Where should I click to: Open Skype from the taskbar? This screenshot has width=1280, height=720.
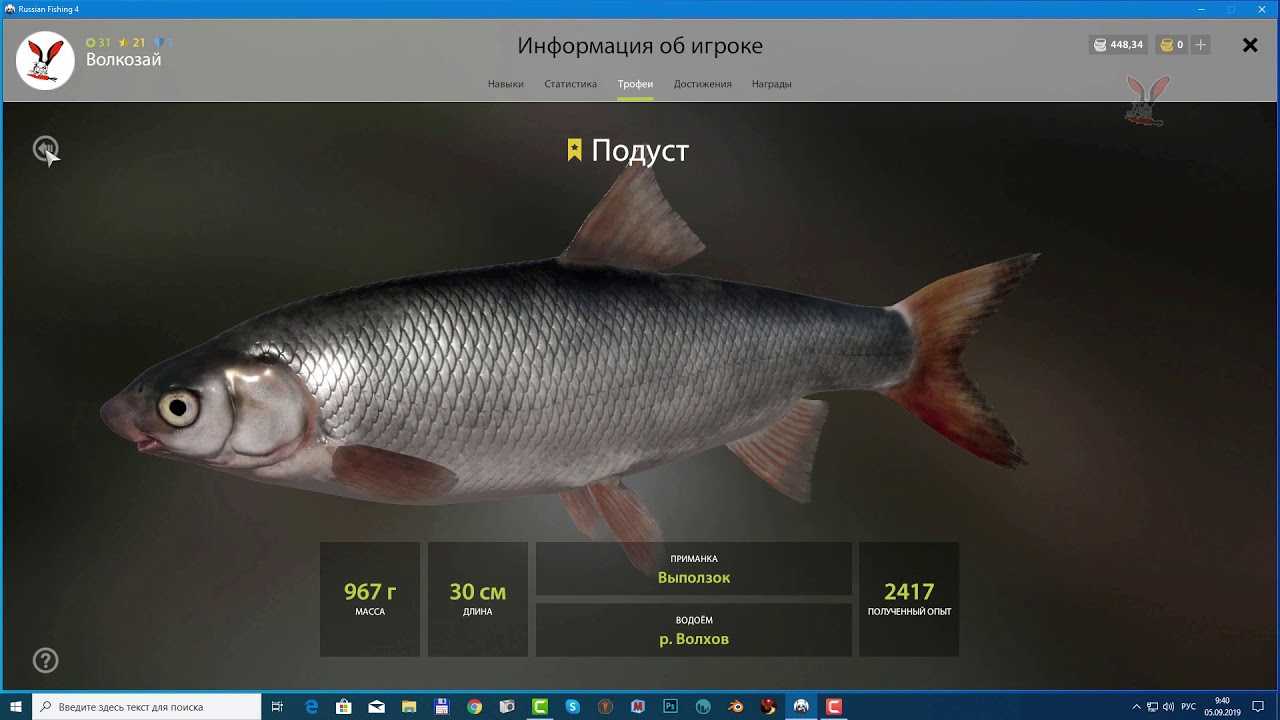click(572, 706)
